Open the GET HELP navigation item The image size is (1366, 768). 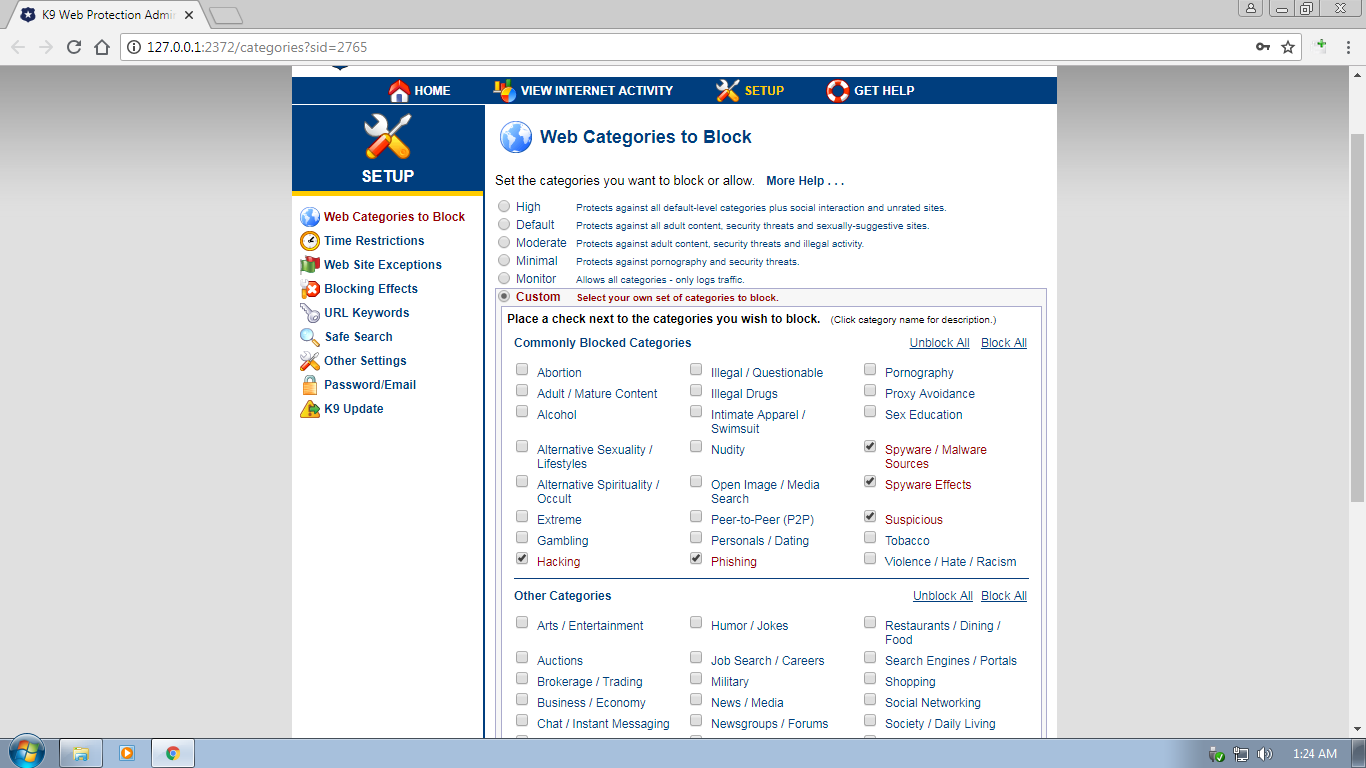click(884, 91)
